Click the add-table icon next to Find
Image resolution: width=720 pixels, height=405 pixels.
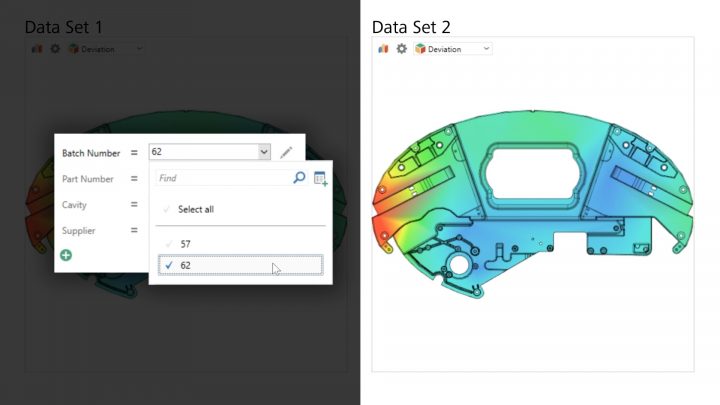(320, 178)
